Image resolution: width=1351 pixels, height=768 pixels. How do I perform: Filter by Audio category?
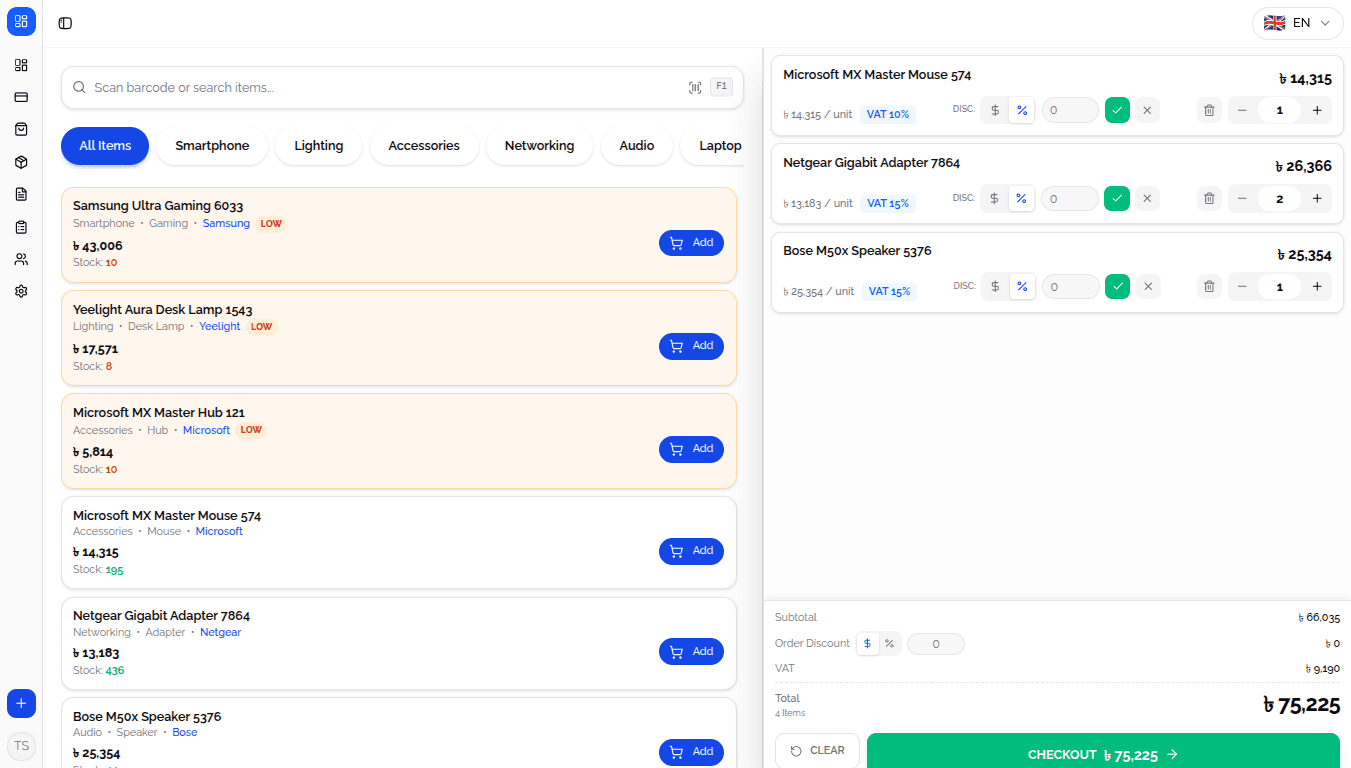(x=636, y=146)
